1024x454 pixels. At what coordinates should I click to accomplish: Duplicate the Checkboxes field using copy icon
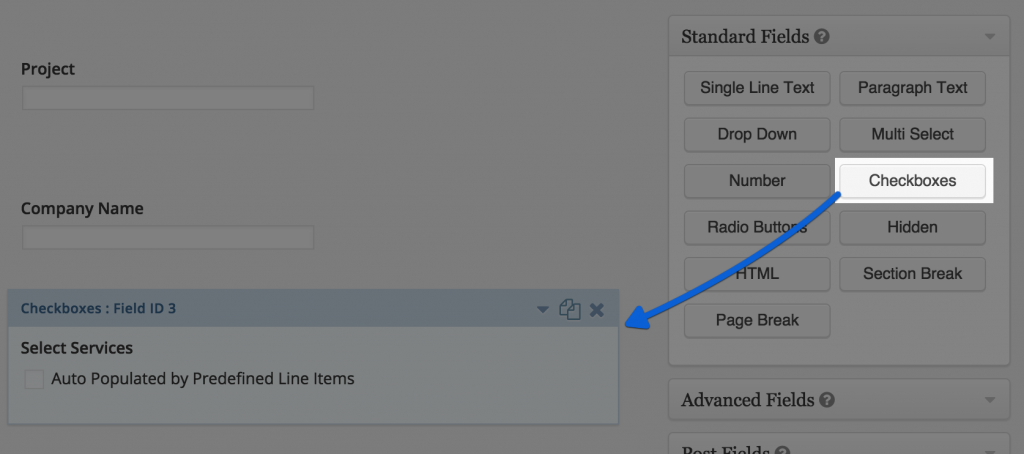tap(570, 309)
